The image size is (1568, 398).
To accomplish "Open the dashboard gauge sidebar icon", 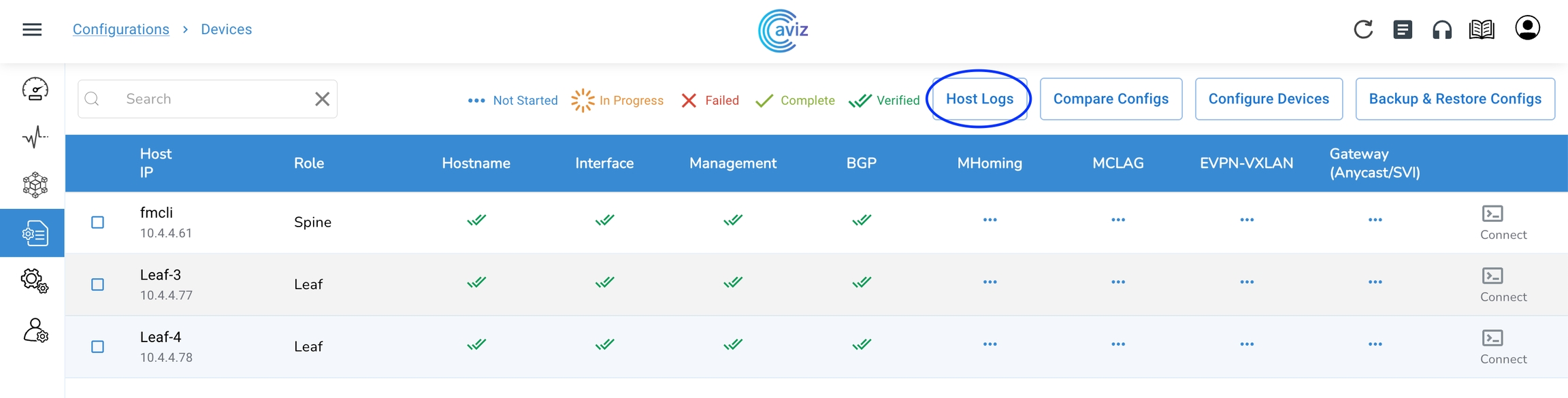I will [x=35, y=89].
